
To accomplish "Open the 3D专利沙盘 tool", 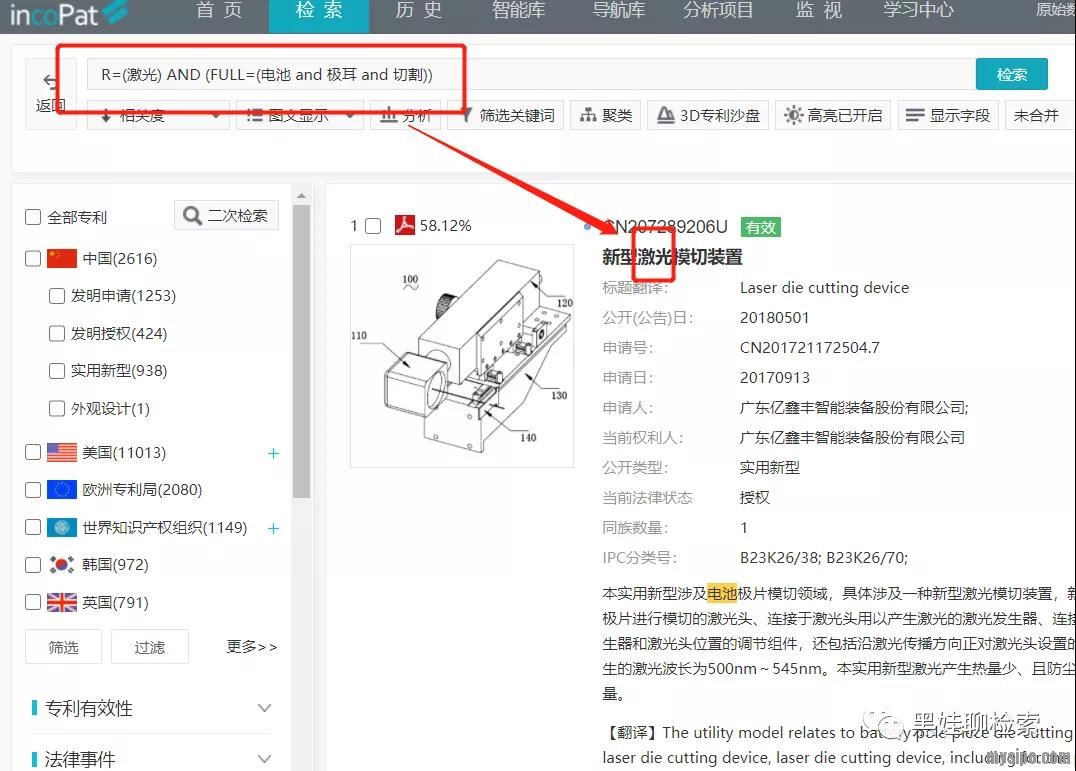I will tap(707, 115).
